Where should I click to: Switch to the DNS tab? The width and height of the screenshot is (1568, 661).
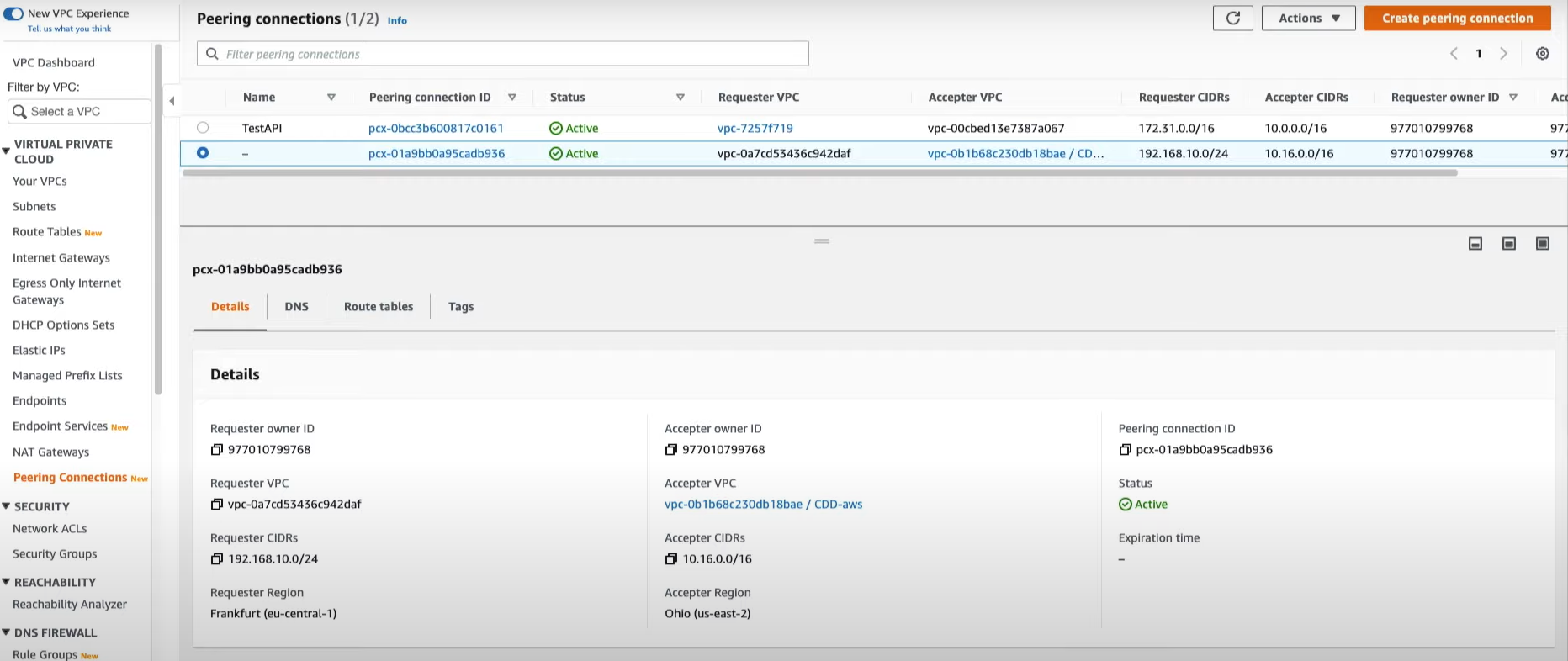coord(296,307)
